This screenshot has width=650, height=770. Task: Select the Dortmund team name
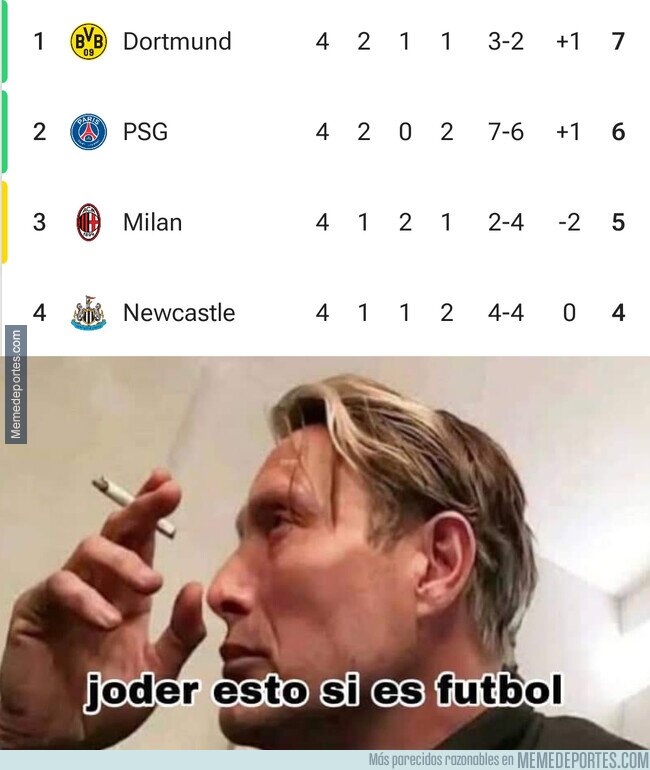[177, 41]
